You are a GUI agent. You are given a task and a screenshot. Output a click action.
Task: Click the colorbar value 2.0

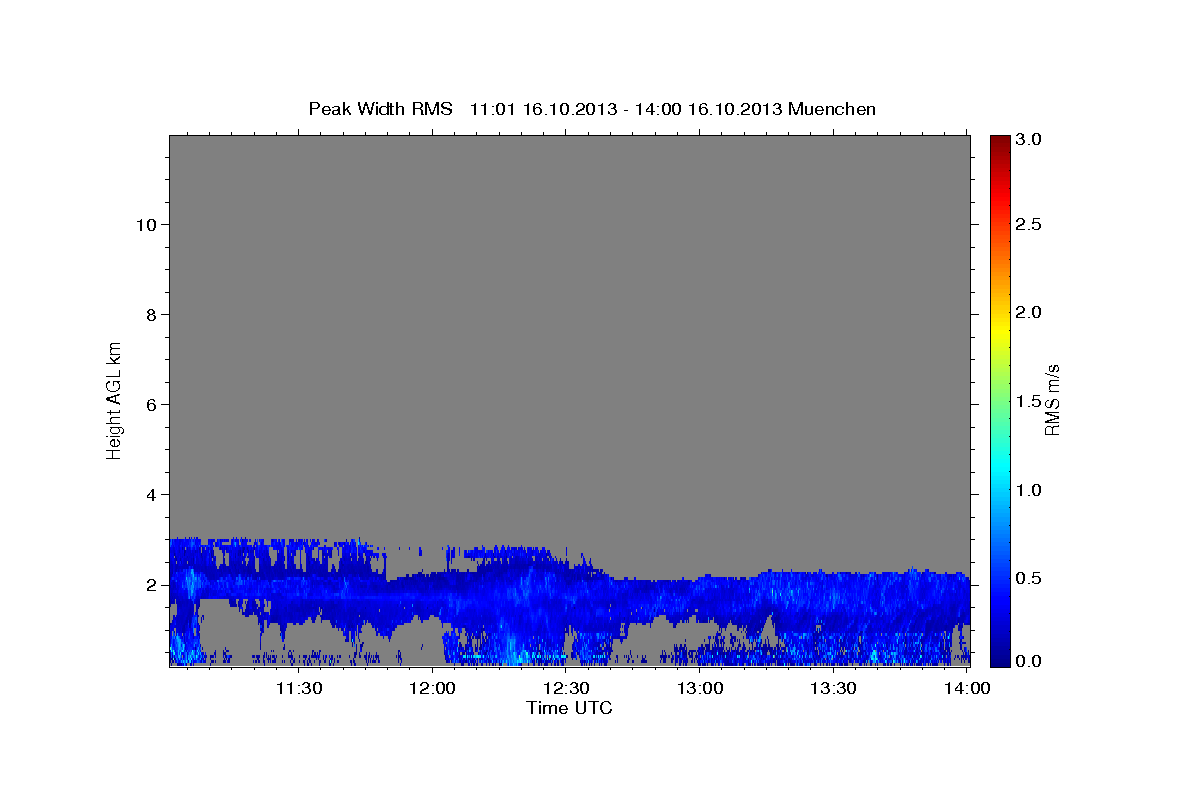coord(1030,313)
